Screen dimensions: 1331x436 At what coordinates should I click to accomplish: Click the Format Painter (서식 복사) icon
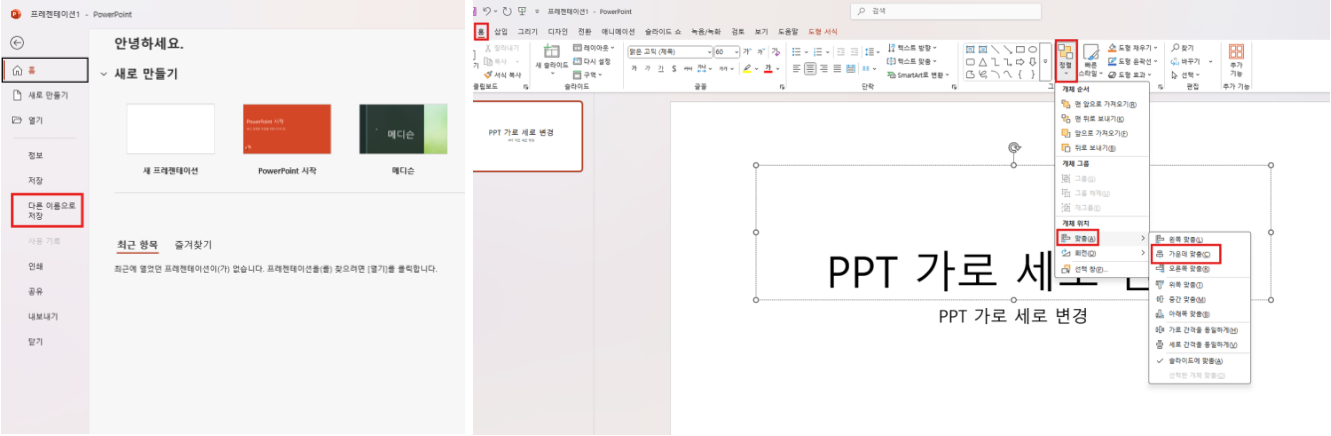(x=489, y=74)
